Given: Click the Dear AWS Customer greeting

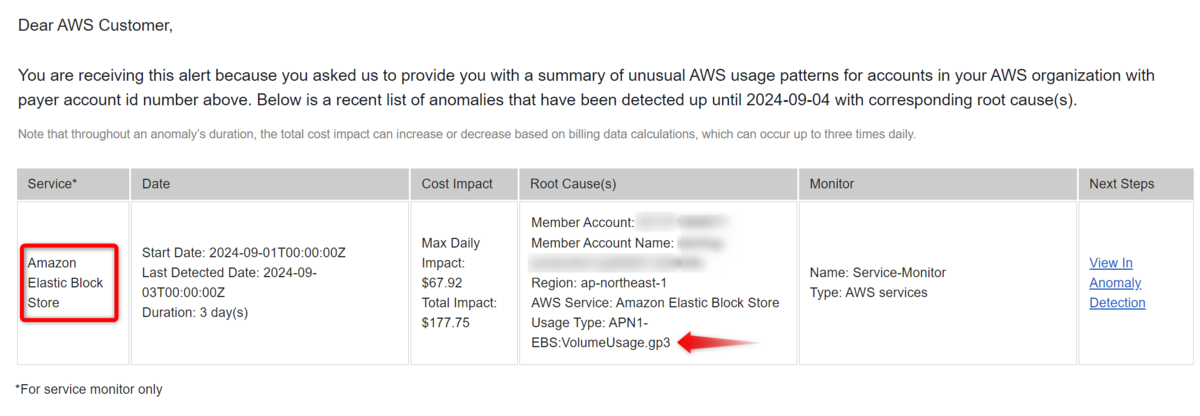Looking at the screenshot, I should [96, 25].
